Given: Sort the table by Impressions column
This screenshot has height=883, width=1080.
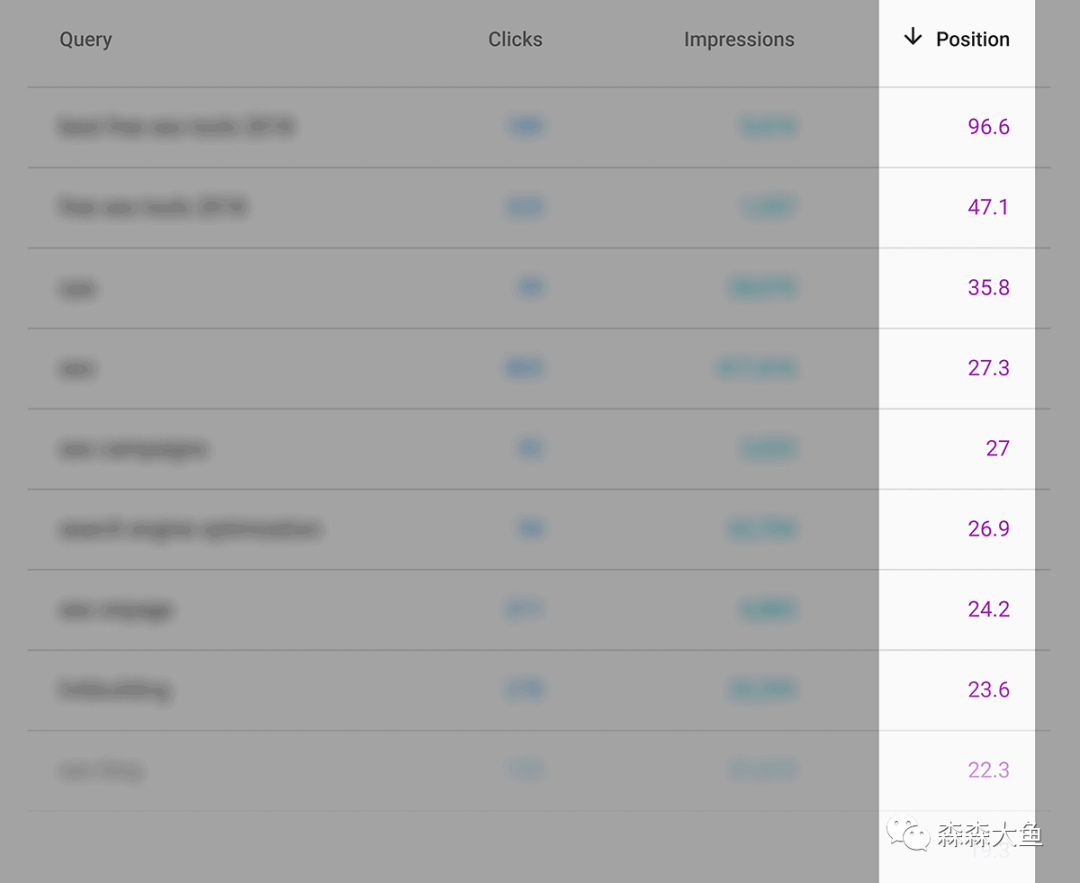Looking at the screenshot, I should 739,40.
